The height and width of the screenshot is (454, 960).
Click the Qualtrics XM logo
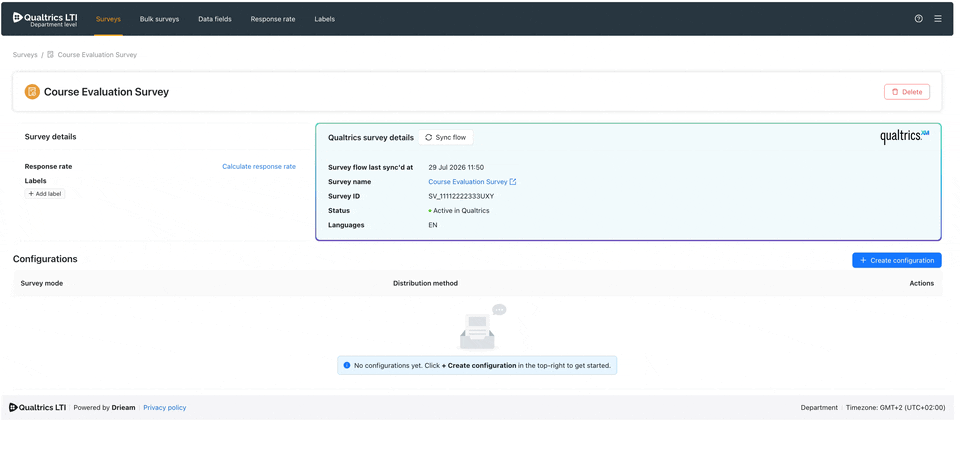pyautogui.click(x=904, y=136)
